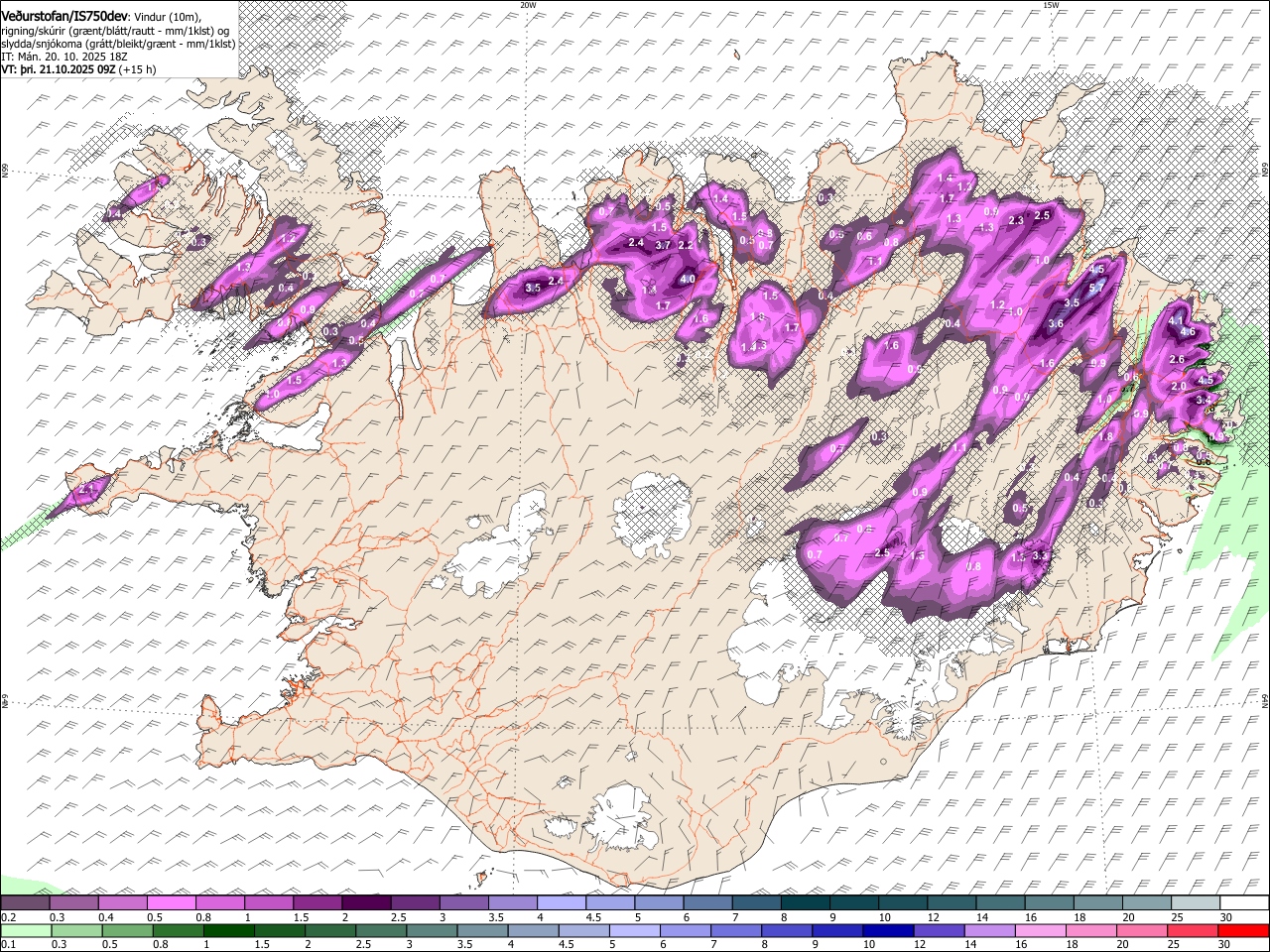Screen dimensions: 1270x952
Task: Select the 'slydda/snjókoma' legend description line
Action: (118, 44)
